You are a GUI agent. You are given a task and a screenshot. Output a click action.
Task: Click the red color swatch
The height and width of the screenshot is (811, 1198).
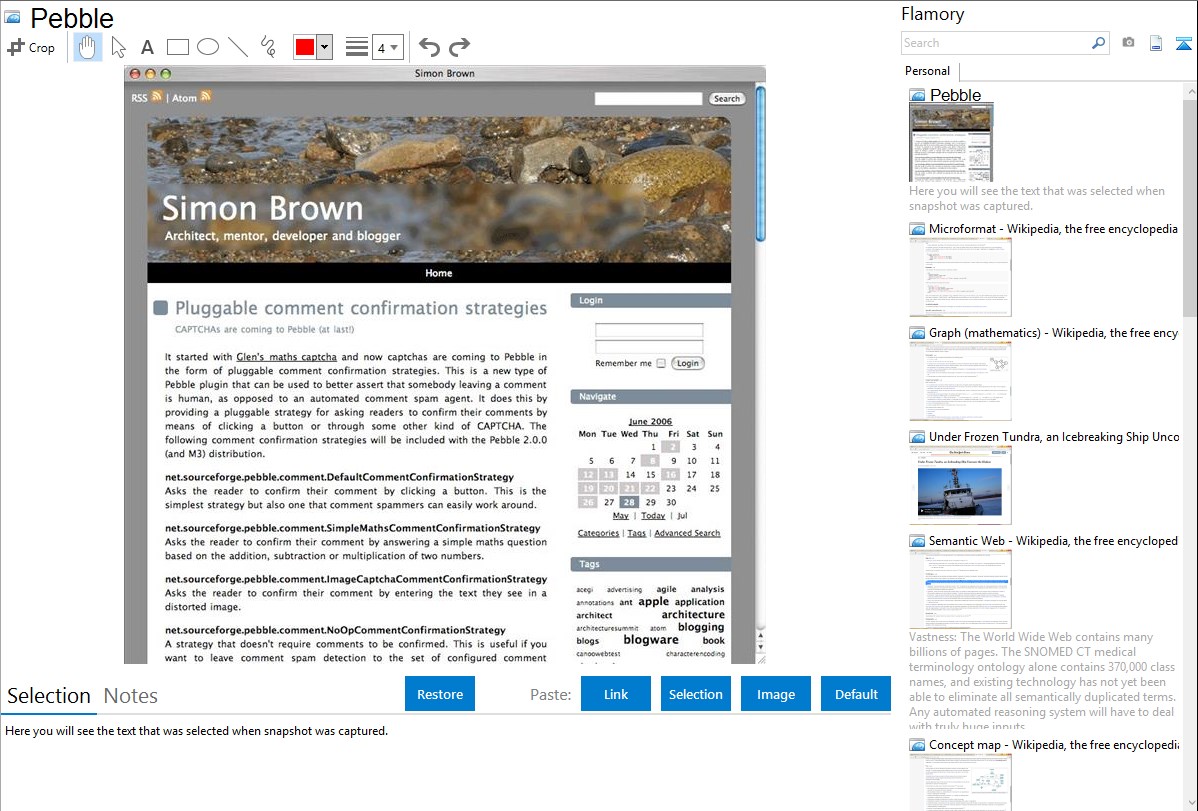(305, 47)
